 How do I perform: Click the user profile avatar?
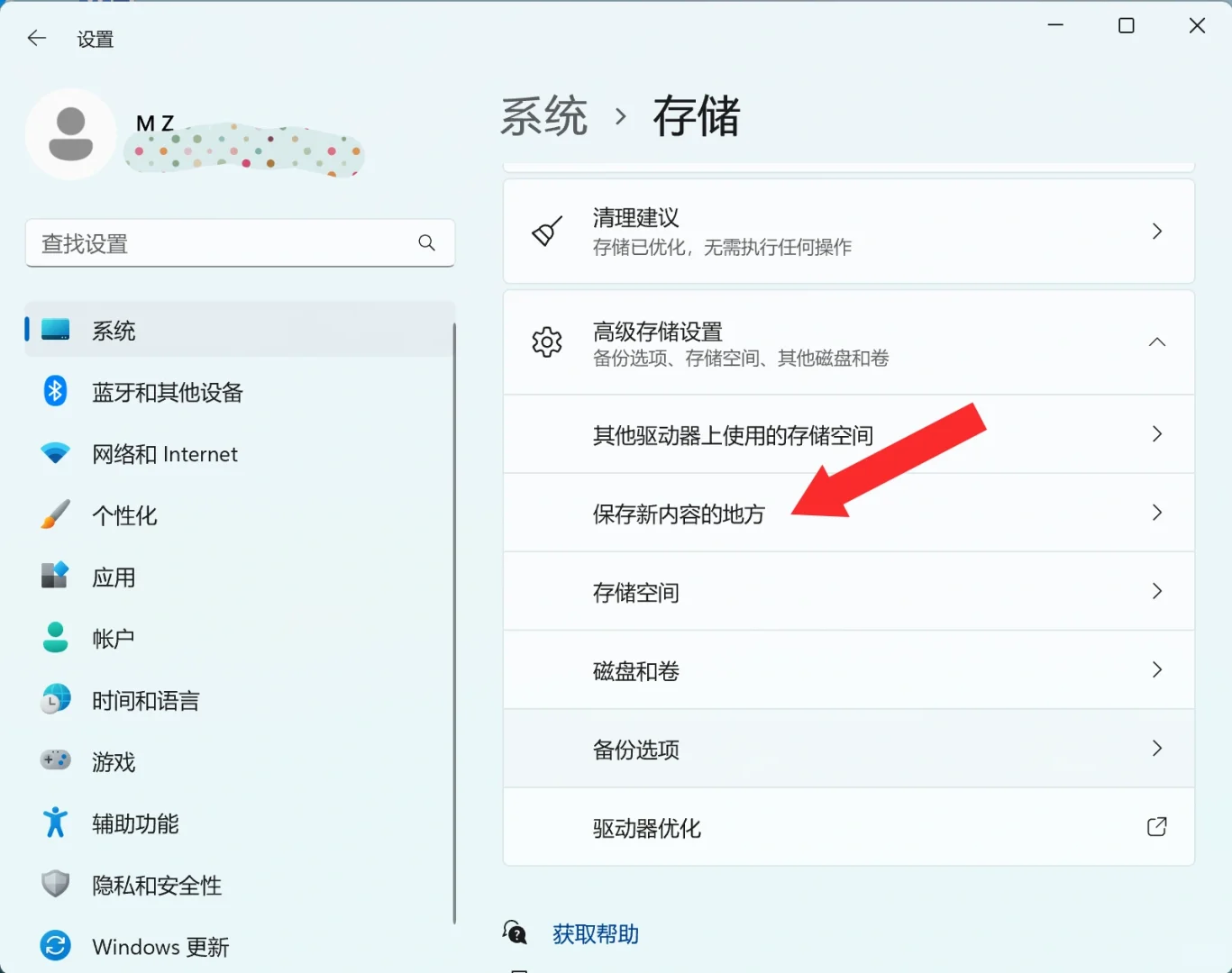coord(71,134)
